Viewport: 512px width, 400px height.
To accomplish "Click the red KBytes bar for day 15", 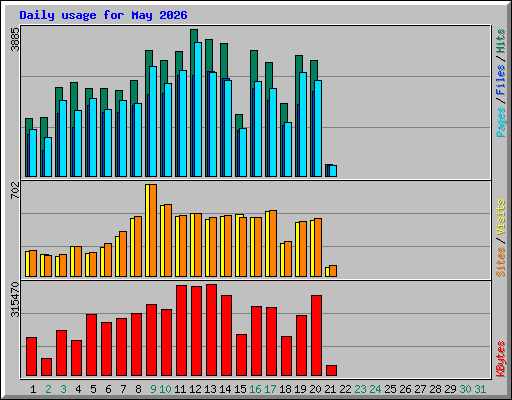I will (241, 355).
